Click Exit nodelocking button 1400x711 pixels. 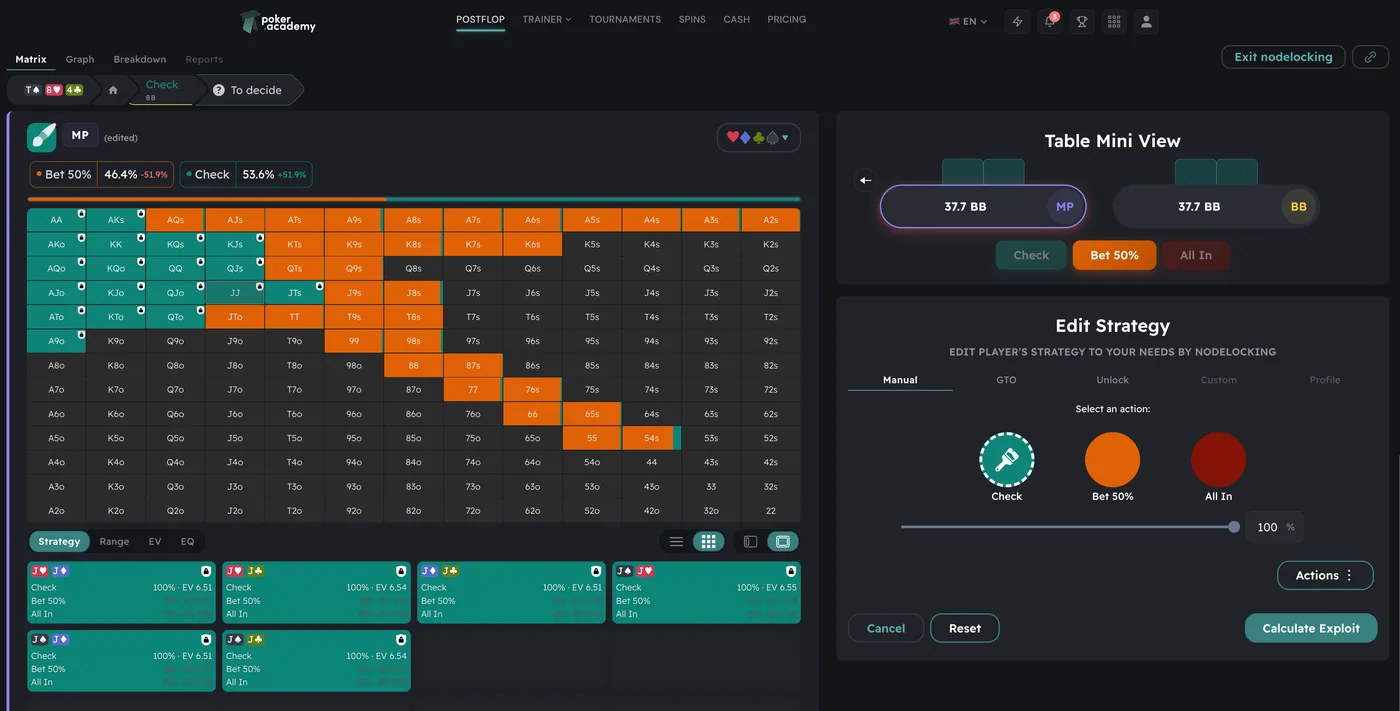point(1283,57)
